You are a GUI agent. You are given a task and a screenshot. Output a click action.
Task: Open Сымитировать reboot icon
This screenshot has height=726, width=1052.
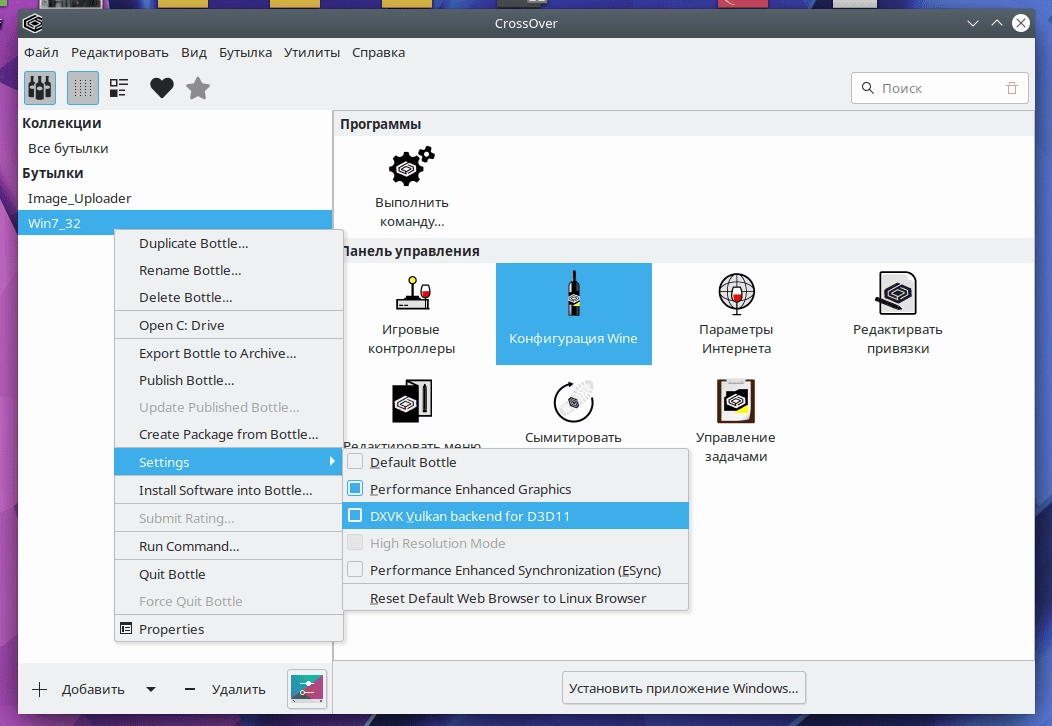click(574, 401)
